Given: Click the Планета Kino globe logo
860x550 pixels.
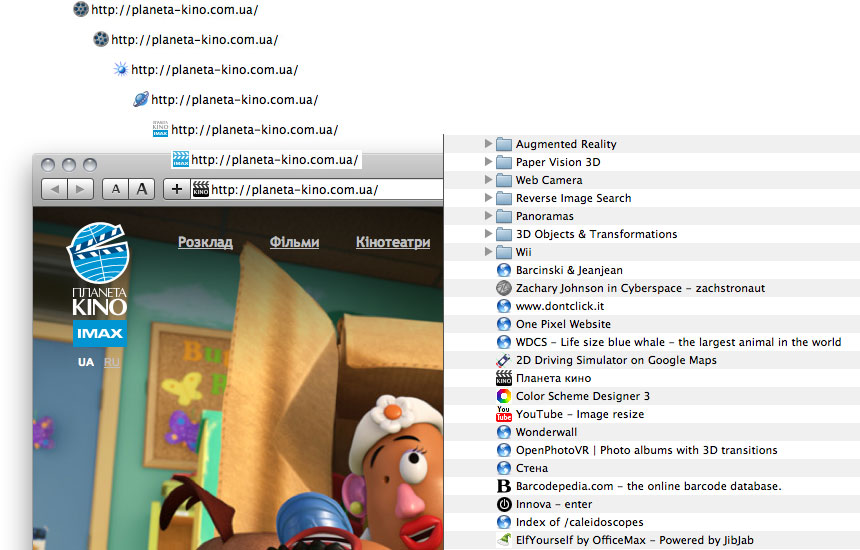Looking at the screenshot, I should pyautogui.click(x=99, y=252).
